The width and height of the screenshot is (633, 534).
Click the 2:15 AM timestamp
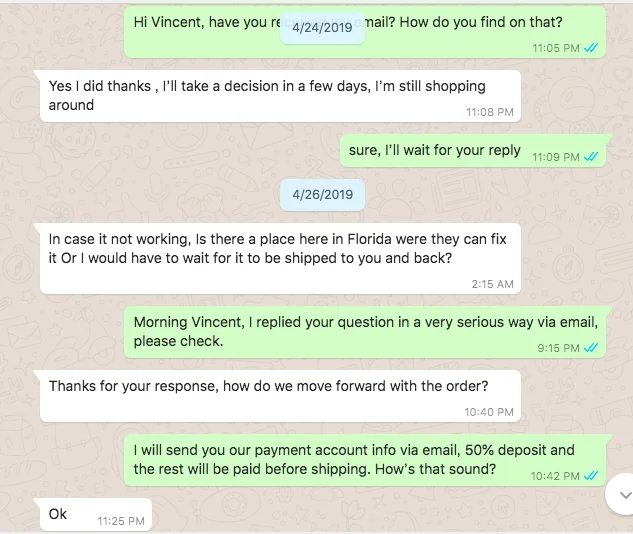tap(493, 284)
